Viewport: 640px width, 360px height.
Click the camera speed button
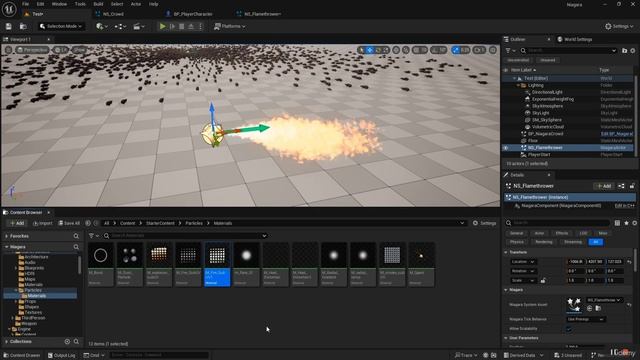coord(479,50)
